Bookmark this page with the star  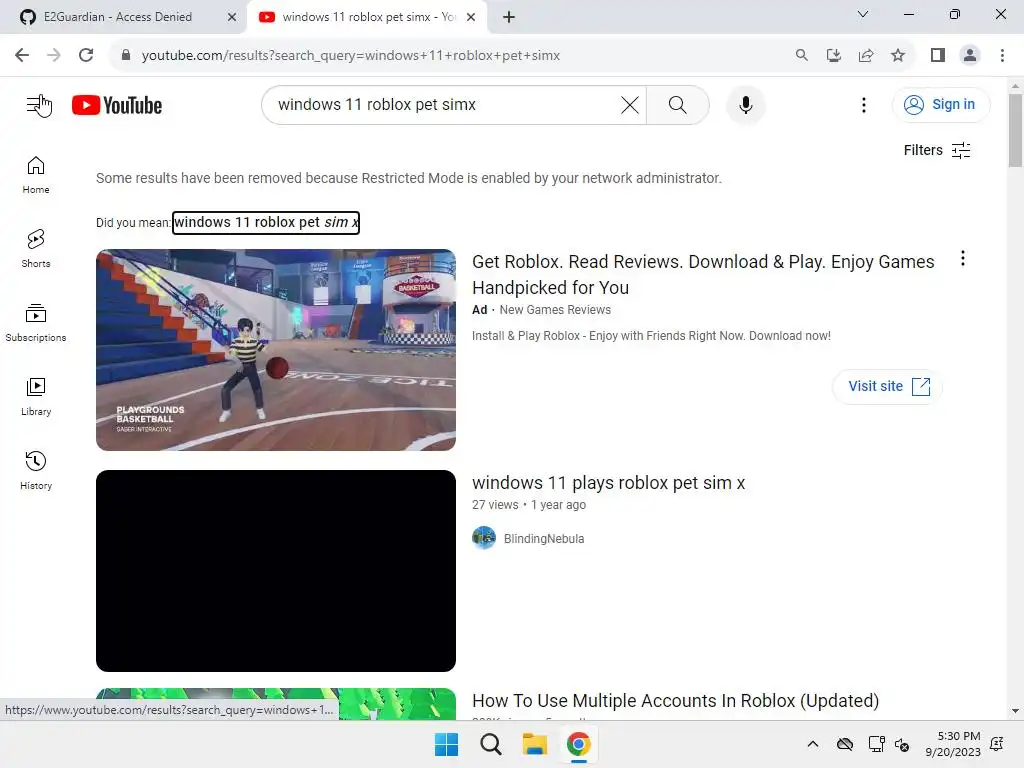pyautogui.click(x=898, y=56)
